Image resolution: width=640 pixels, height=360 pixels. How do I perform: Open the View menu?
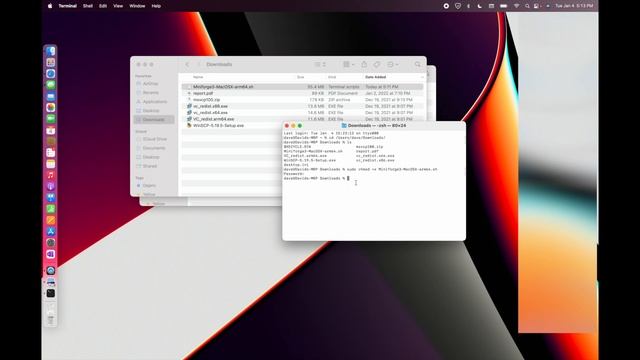click(x=118, y=6)
